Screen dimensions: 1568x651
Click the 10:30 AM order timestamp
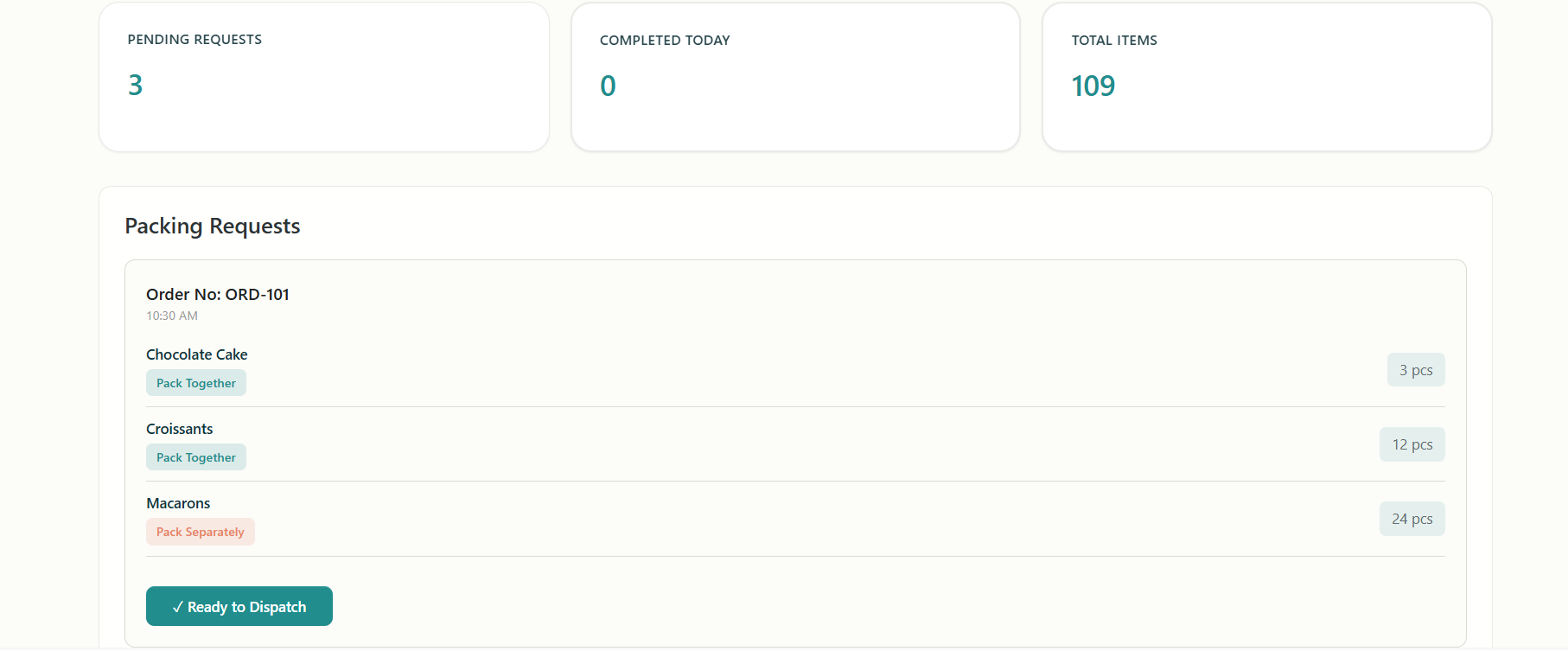coord(172,316)
